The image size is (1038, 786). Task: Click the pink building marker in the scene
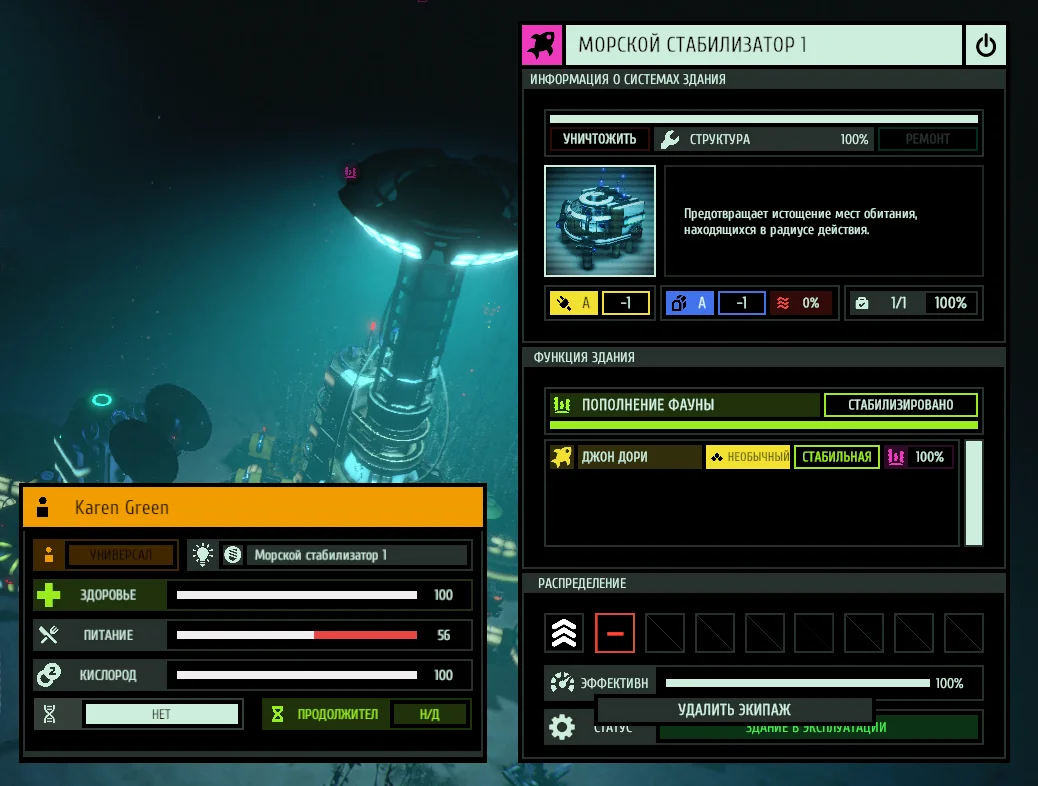[350, 172]
